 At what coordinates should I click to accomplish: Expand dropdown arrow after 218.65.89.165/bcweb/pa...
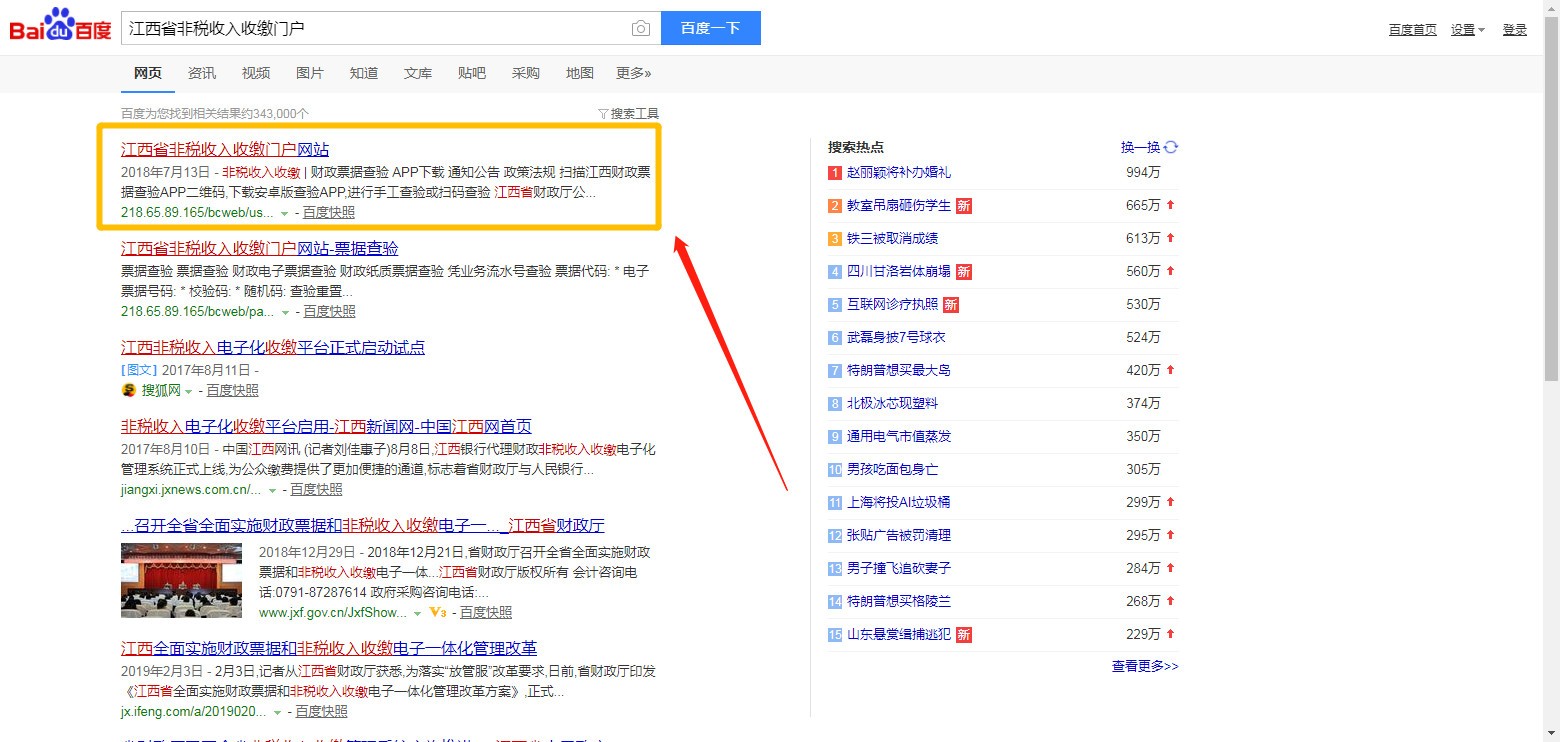coord(285,312)
